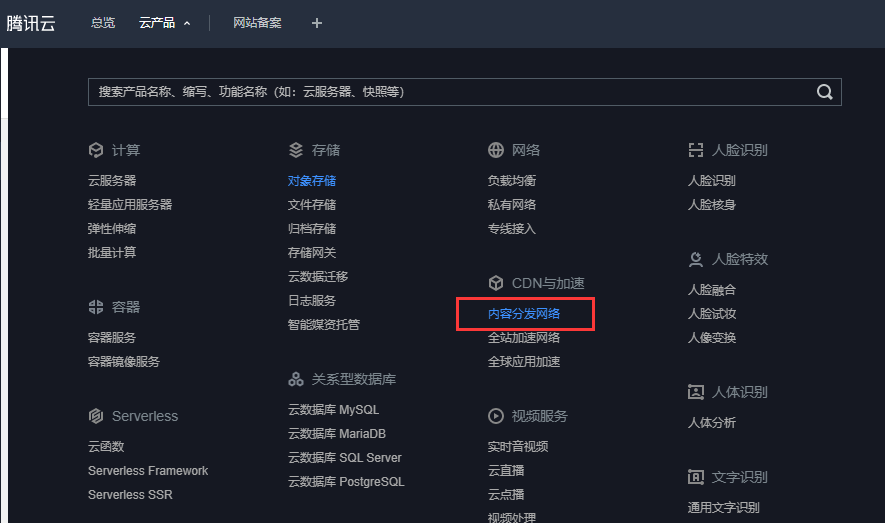Open 私有网络 product link

click(x=511, y=205)
